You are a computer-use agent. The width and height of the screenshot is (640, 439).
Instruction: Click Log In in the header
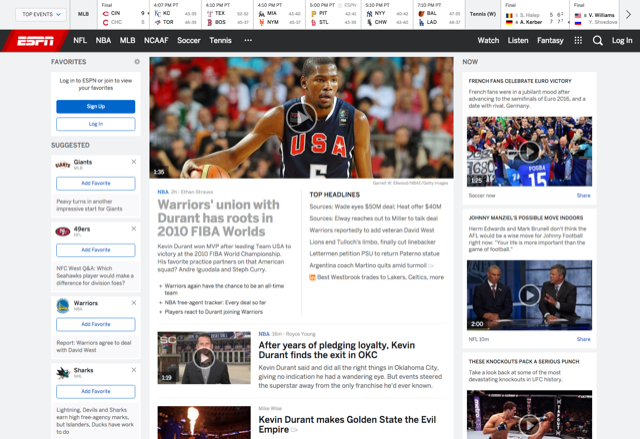pyautogui.click(x=622, y=40)
